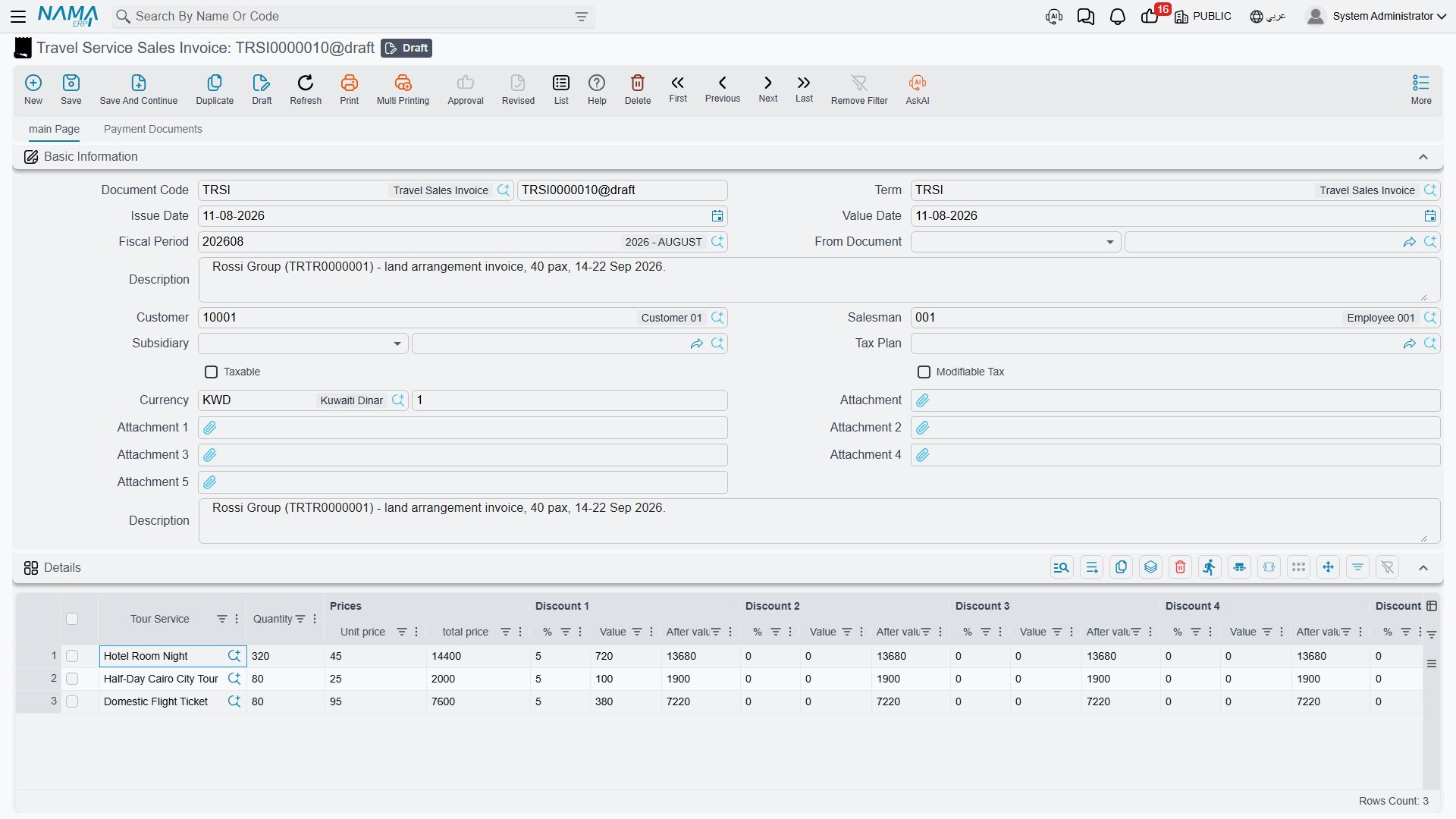This screenshot has width=1456, height=819.
Task: Click total price cell 14400
Action: [478, 656]
